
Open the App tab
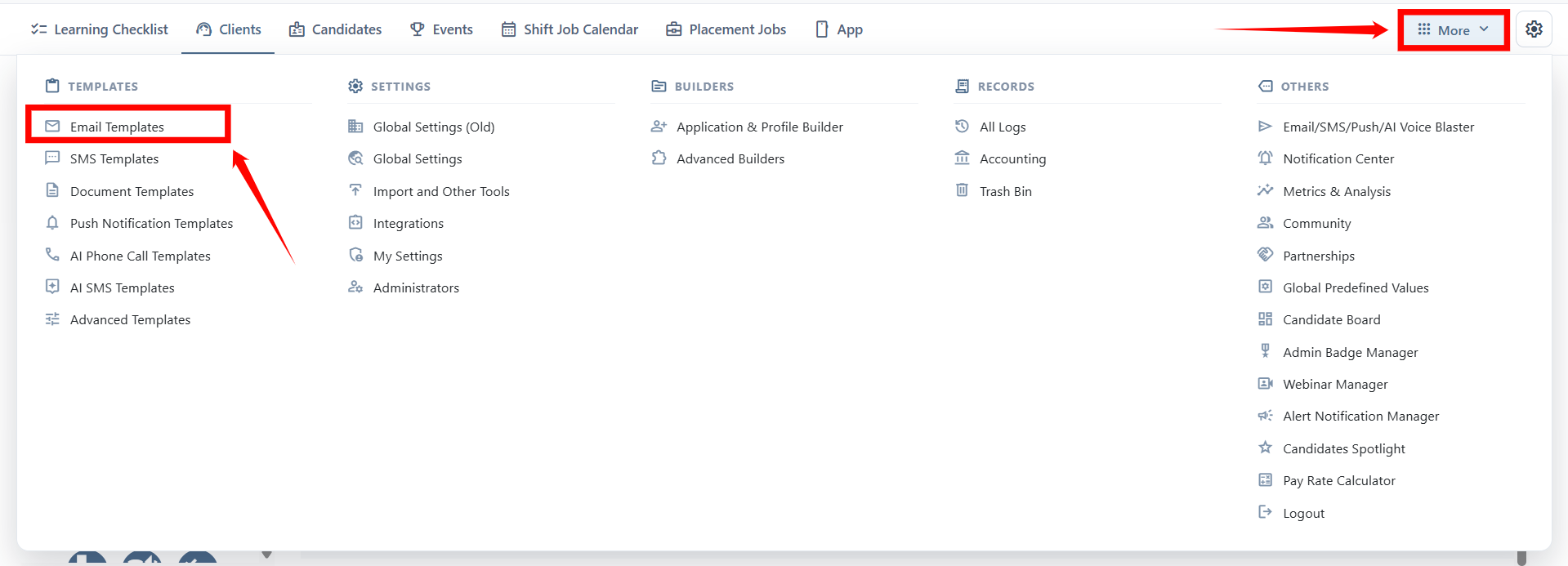coord(839,29)
